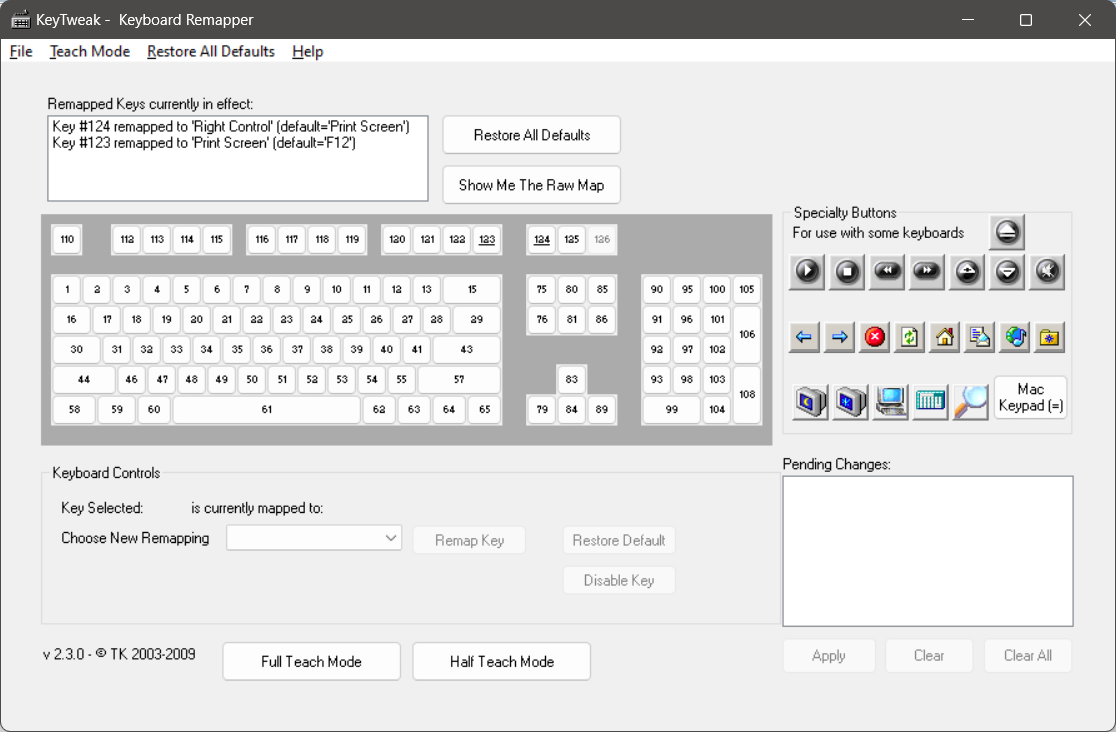This screenshot has height=732, width=1116.
Task: Click the Disable Key button
Action: (x=618, y=580)
